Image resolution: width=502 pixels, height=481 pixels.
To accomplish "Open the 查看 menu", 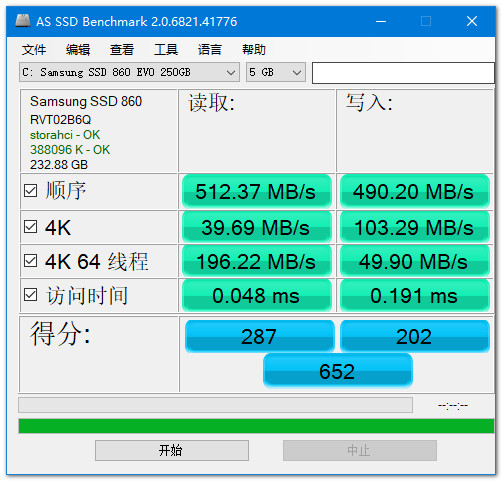I will coord(122,50).
